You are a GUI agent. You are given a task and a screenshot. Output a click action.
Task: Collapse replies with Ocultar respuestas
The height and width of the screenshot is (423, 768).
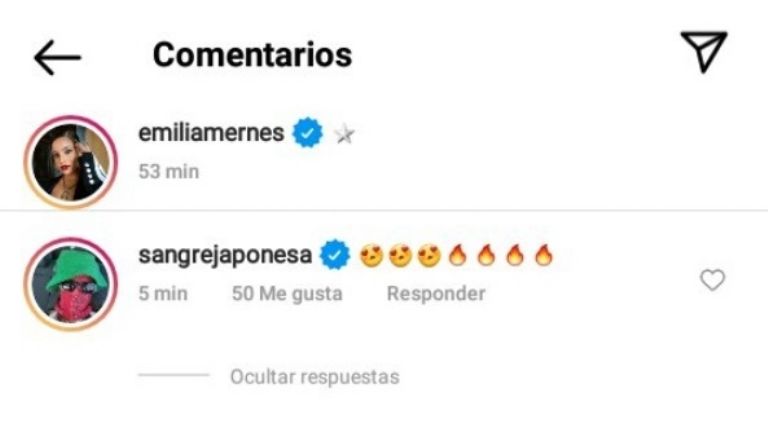pos(315,377)
